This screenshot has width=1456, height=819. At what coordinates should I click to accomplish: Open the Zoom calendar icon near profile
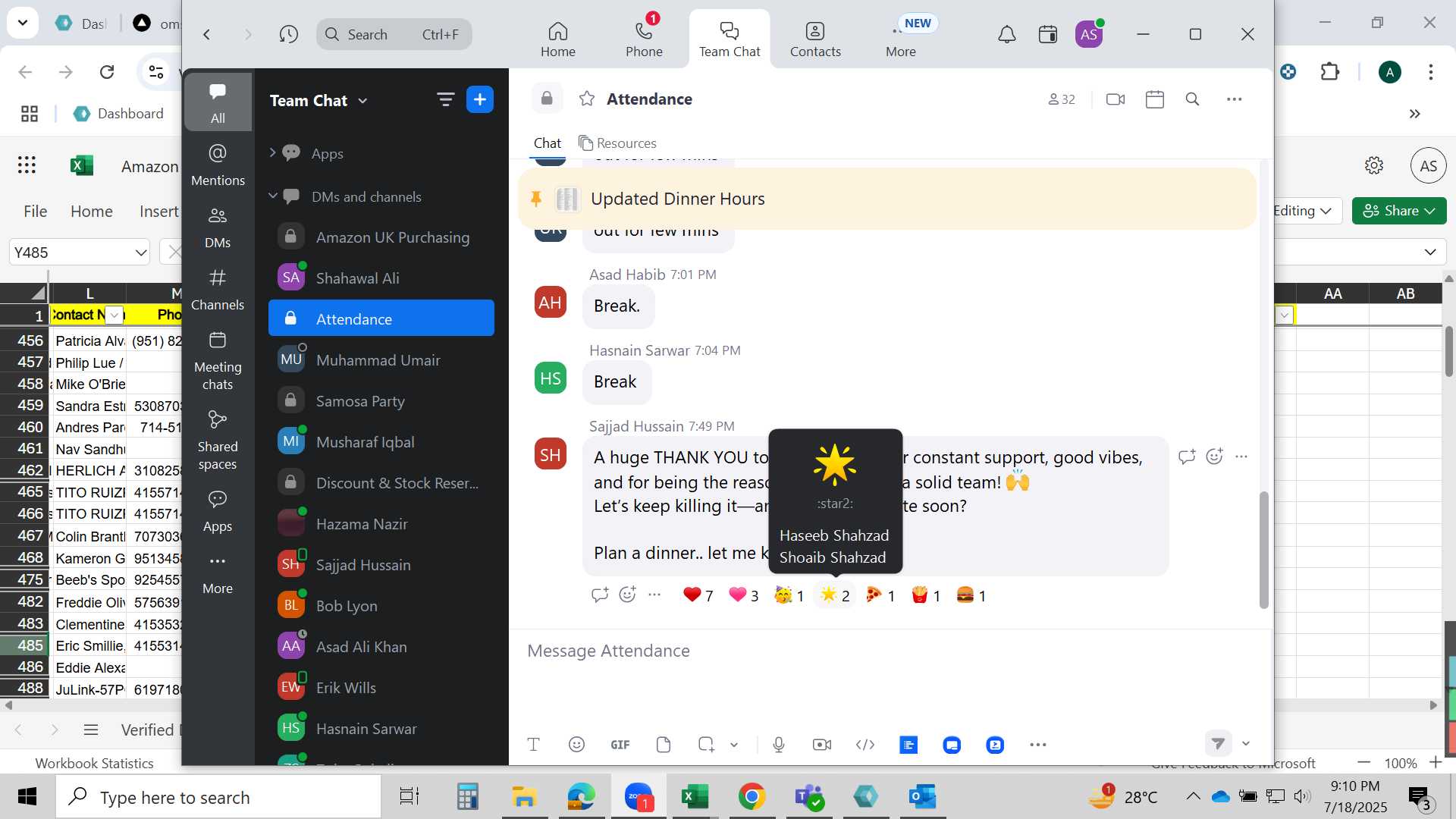click(x=1048, y=34)
